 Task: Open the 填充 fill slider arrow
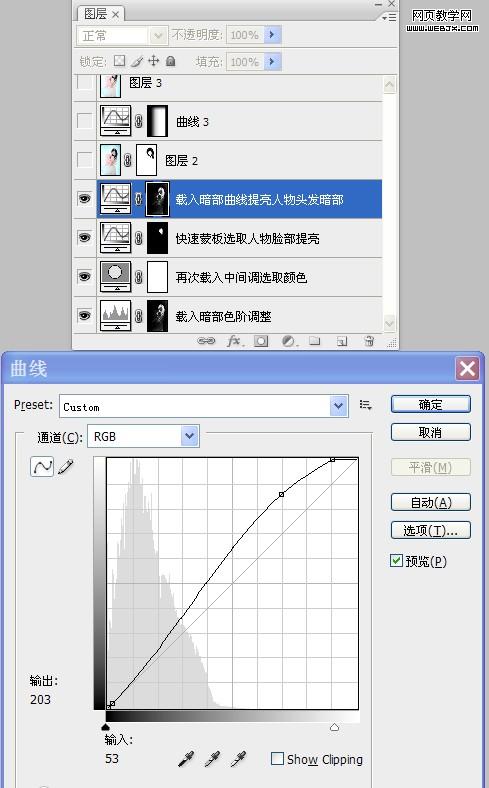pos(272,61)
